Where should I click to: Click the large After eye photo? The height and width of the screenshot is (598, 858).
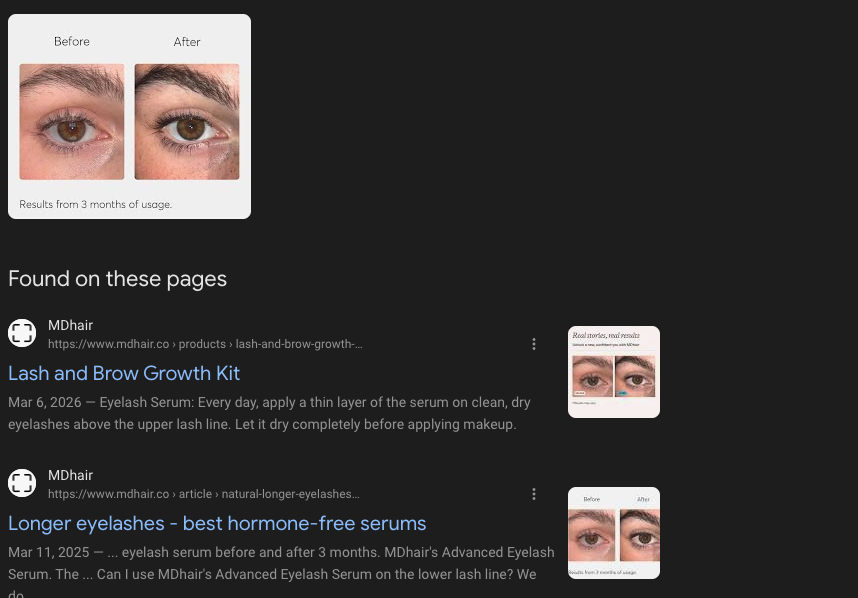(187, 121)
